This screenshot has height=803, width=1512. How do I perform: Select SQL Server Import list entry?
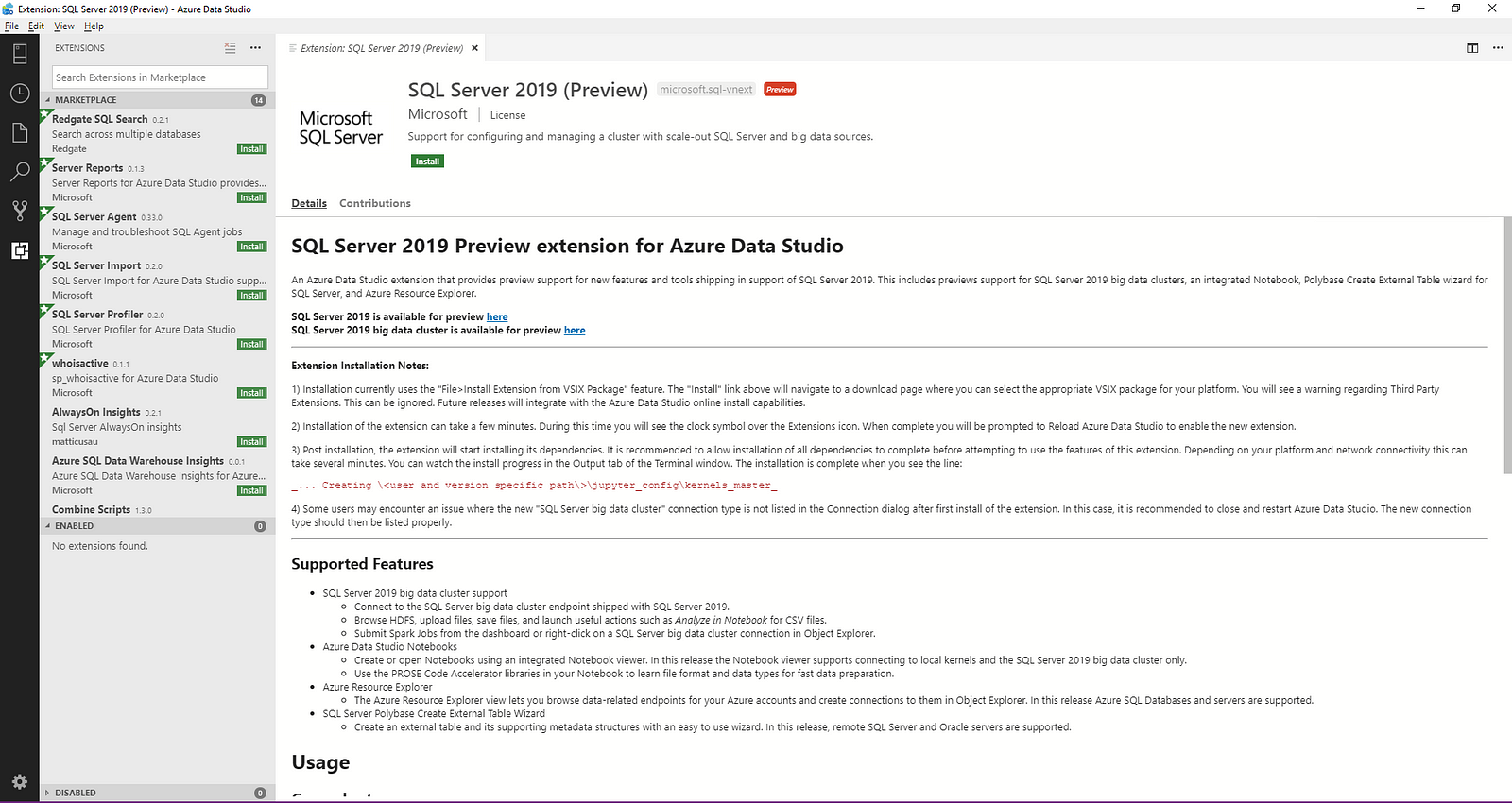pyautogui.click(x=157, y=281)
